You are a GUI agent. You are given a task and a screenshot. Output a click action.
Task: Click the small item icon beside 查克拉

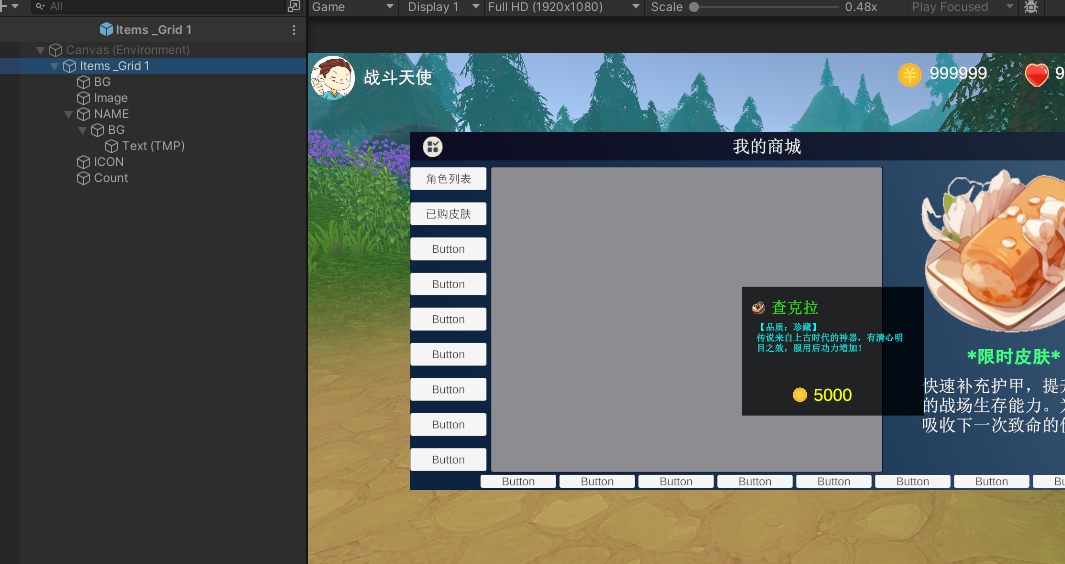[759, 308]
